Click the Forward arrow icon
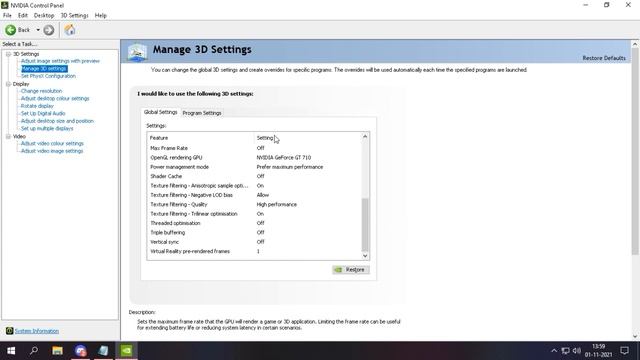The height and width of the screenshot is (360, 640). point(49,30)
